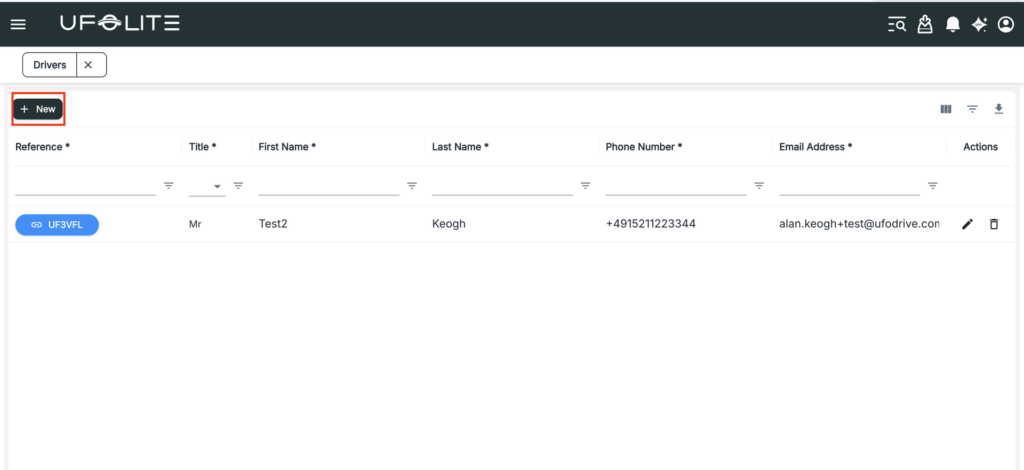This screenshot has width=1024, height=470.
Task: Click the column chooser icon
Action: click(946, 109)
